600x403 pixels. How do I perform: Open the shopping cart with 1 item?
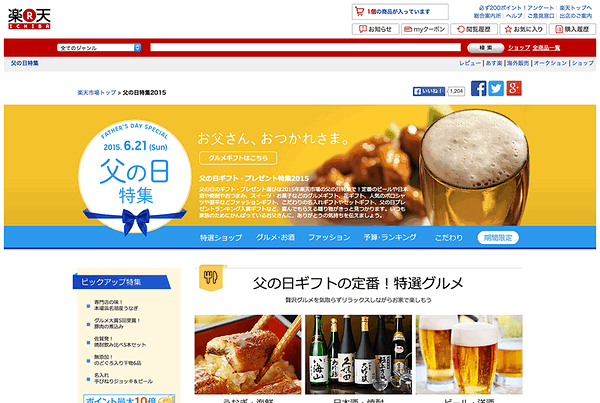point(400,12)
